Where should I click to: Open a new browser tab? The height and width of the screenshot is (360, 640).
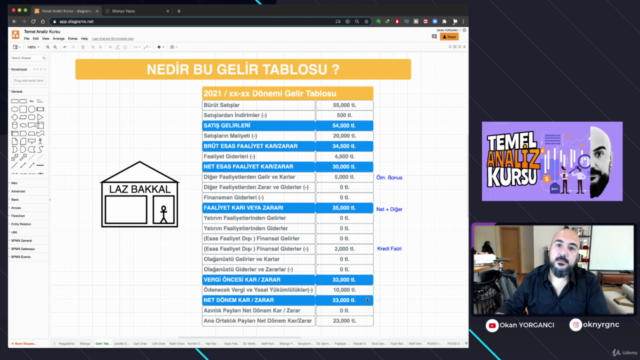(179, 11)
